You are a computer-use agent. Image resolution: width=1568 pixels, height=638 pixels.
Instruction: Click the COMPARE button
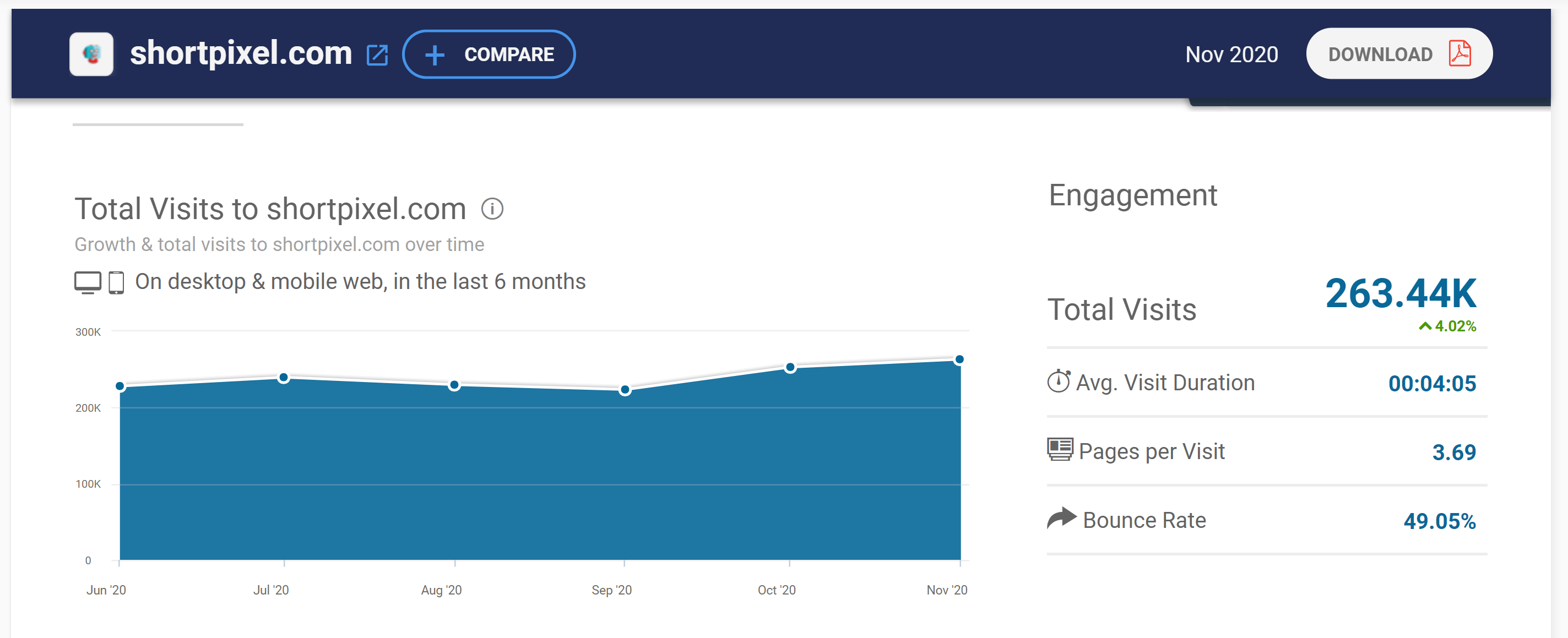[489, 54]
